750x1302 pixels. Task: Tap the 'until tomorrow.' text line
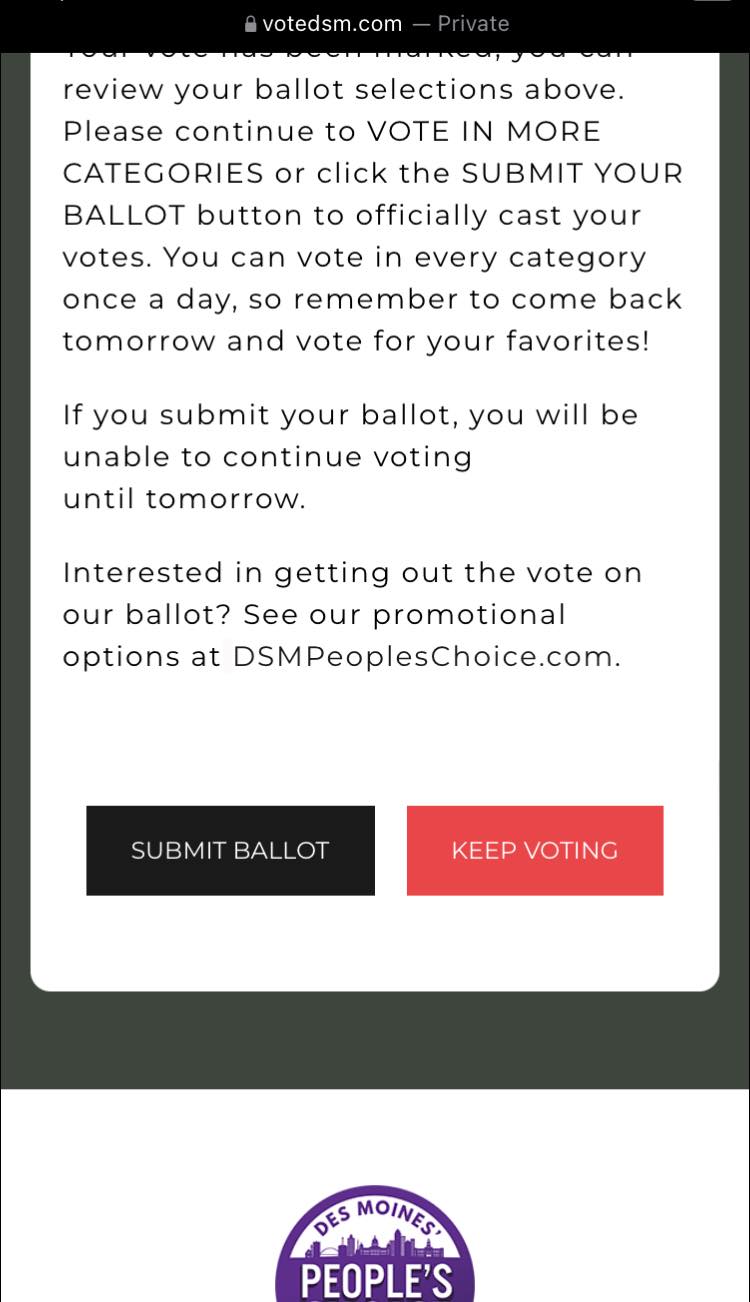click(184, 498)
